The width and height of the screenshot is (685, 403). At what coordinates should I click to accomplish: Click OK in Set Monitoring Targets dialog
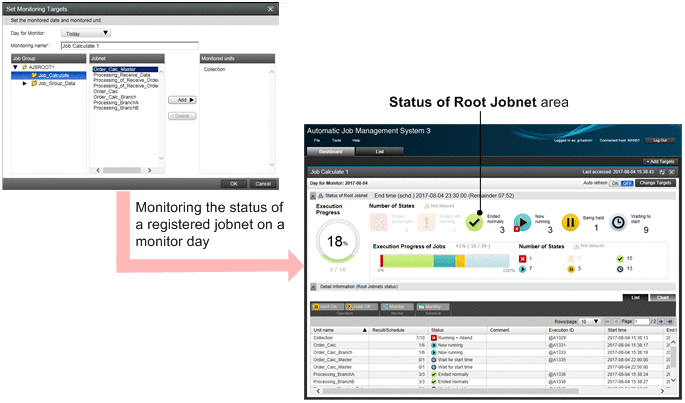[x=234, y=184]
